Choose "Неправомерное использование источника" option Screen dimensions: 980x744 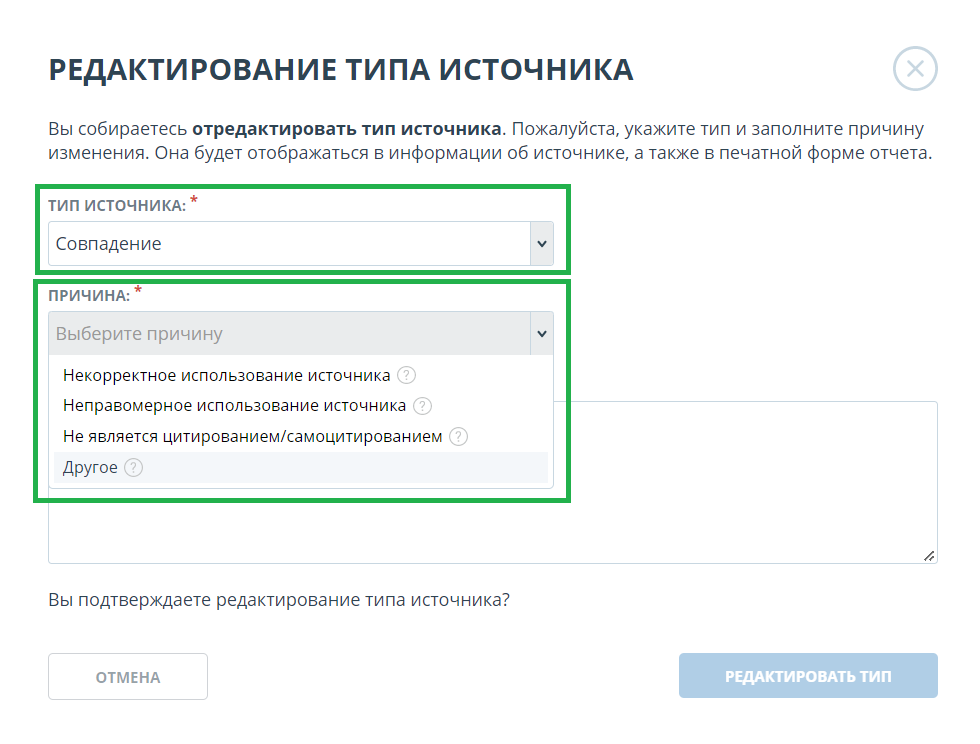coord(234,406)
